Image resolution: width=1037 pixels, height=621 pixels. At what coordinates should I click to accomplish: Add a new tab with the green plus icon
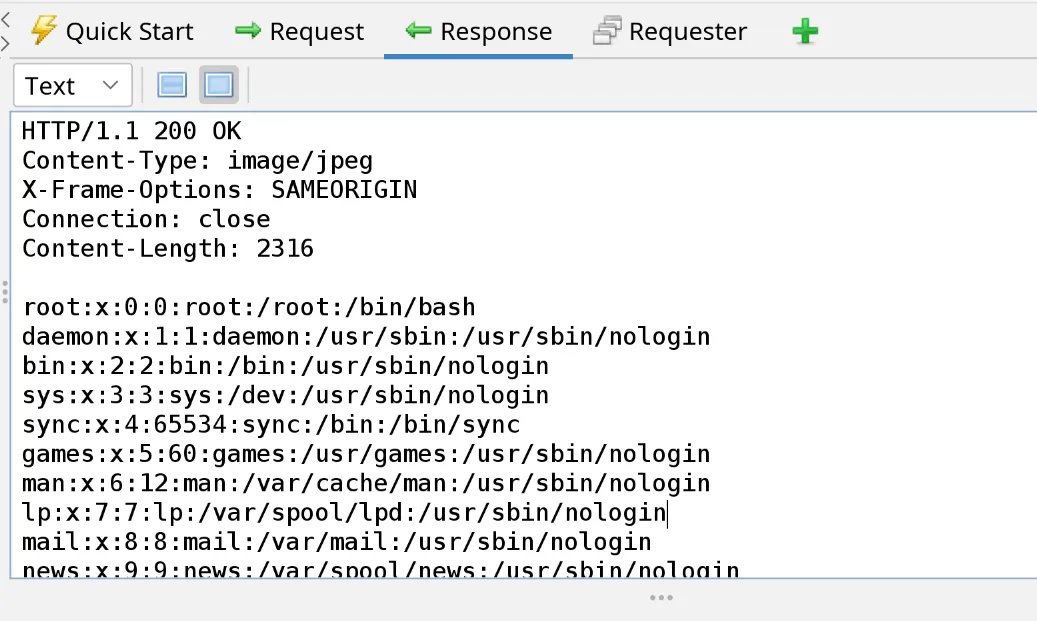tap(805, 31)
